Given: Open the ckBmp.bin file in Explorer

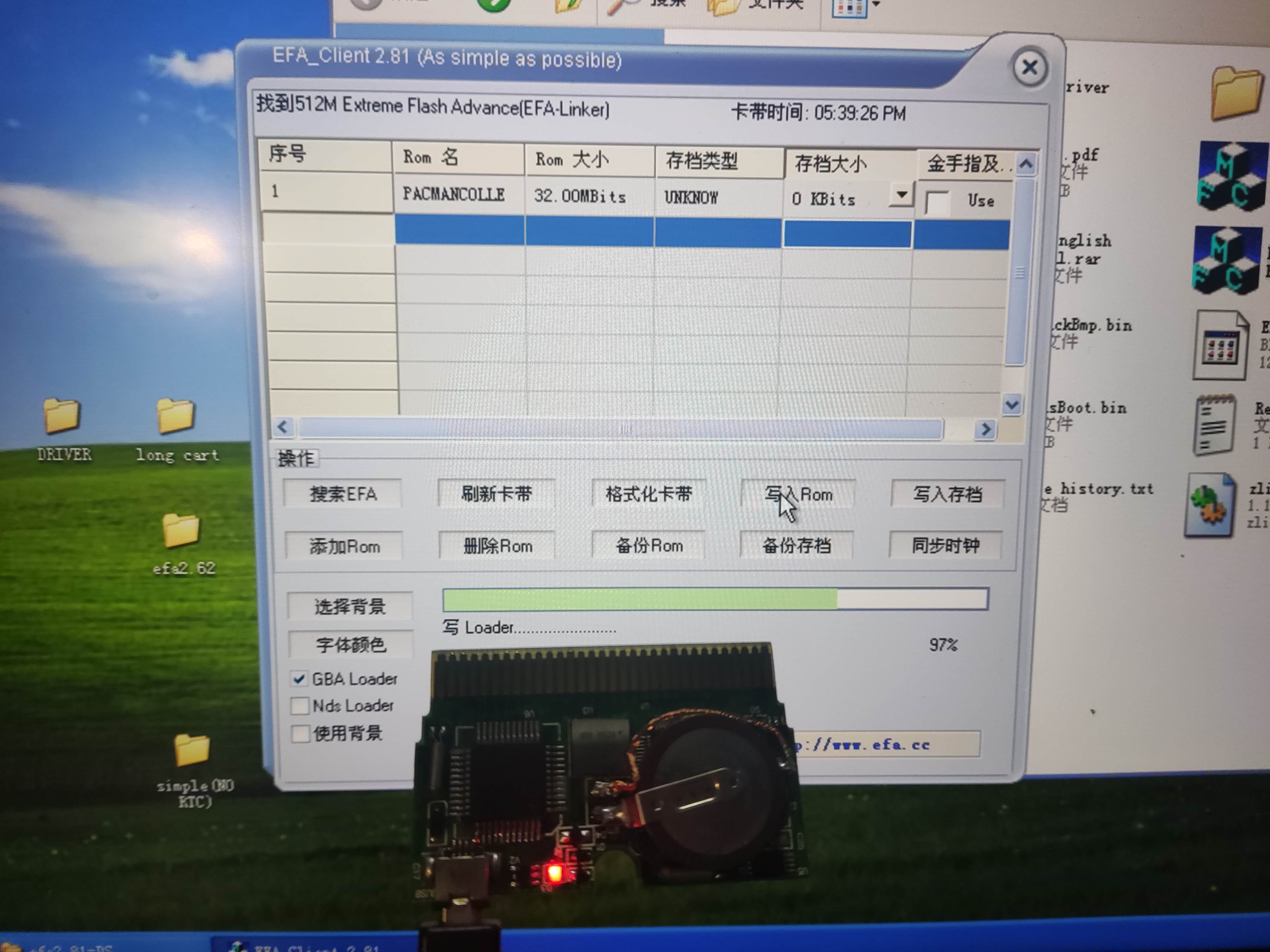Looking at the screenshot, I should pyautogui.click(x=1091, y=326).
